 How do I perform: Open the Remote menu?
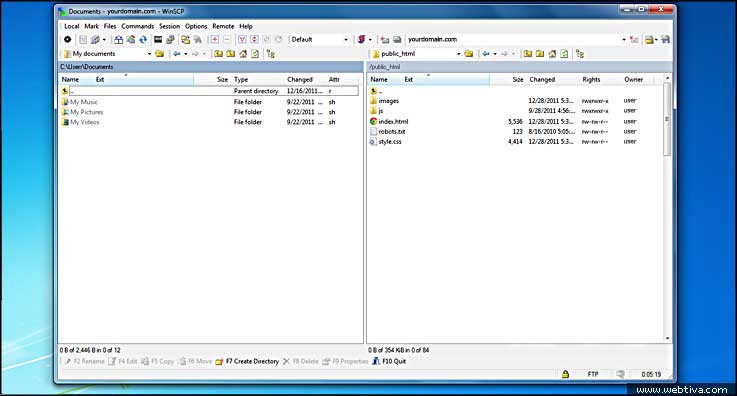click(x=223, y=26)
